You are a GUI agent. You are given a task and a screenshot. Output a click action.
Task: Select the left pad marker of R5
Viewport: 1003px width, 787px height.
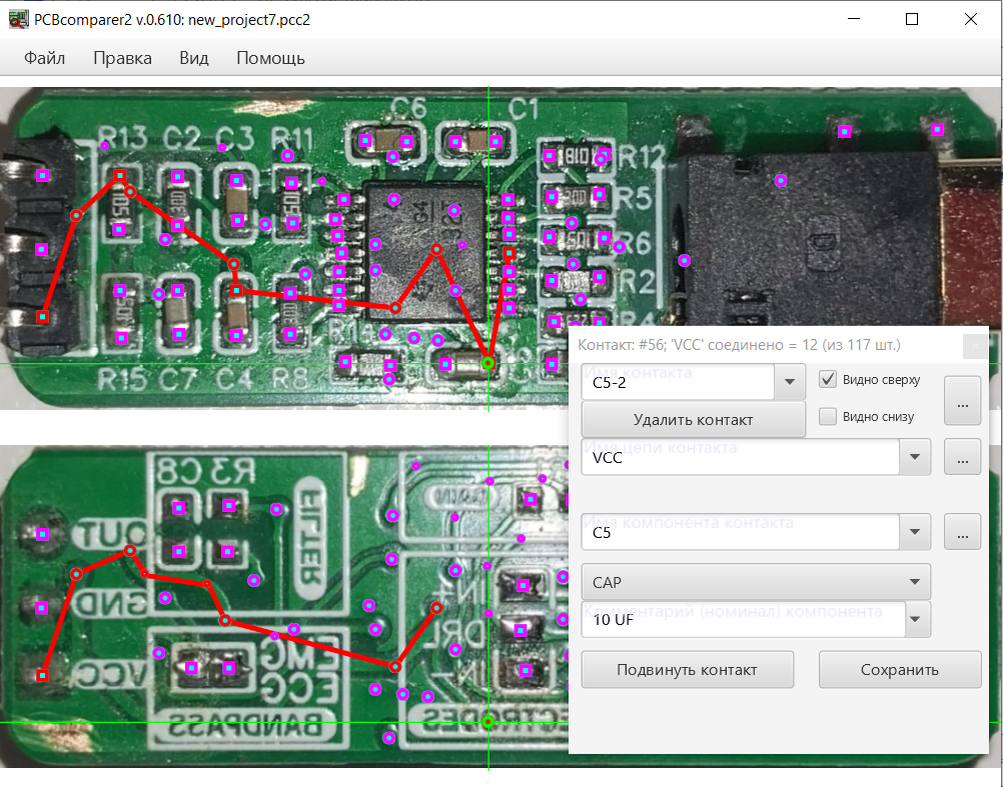click(x=552, y=196)
